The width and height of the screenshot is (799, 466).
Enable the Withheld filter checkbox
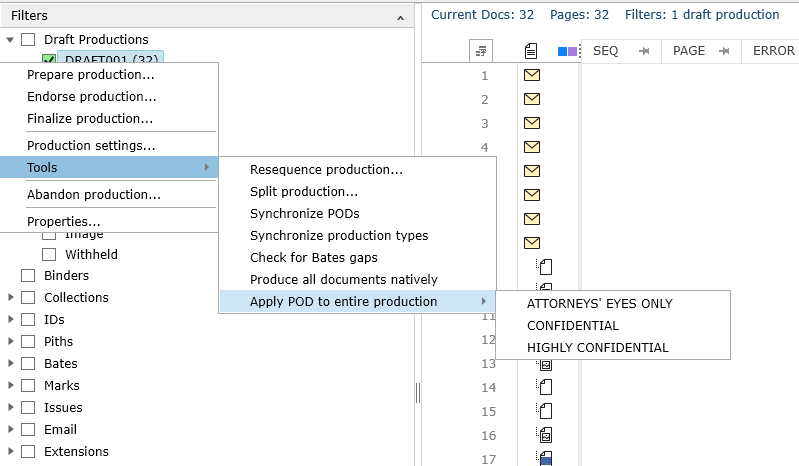click(48, 254)
